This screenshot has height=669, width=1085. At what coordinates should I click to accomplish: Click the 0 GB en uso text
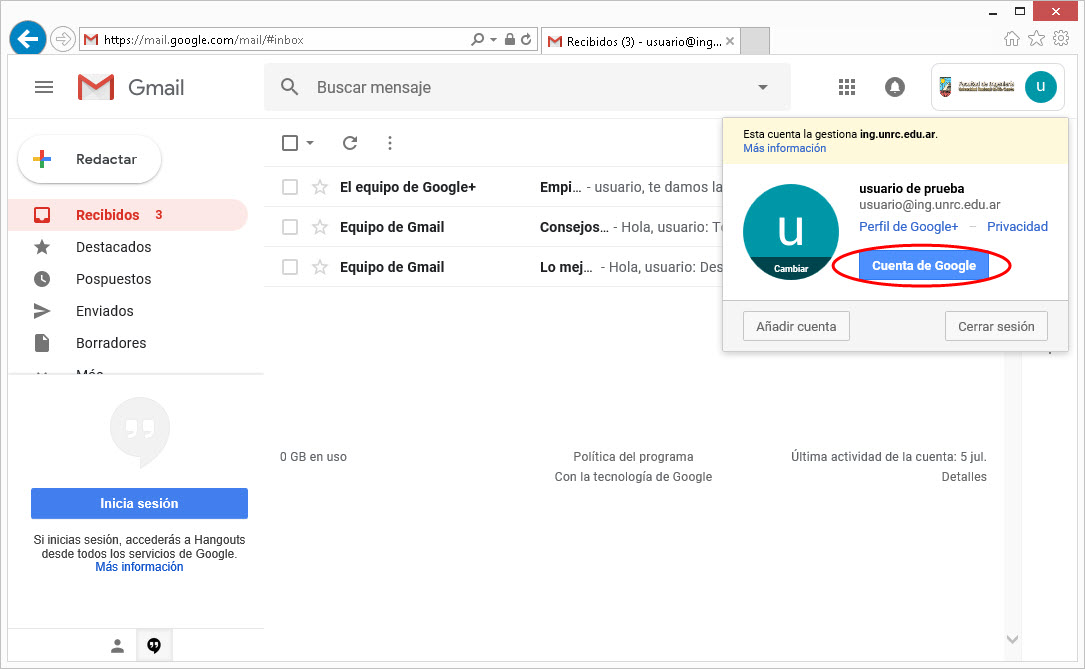tap(313, 457)
